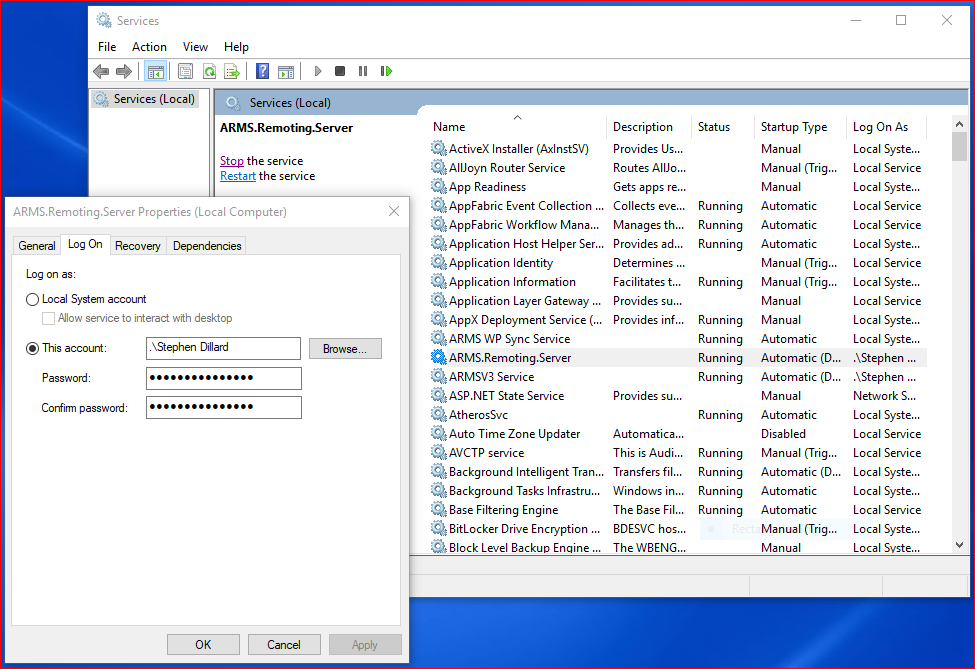Click Cancel in the properties dialog

point(284,645)
